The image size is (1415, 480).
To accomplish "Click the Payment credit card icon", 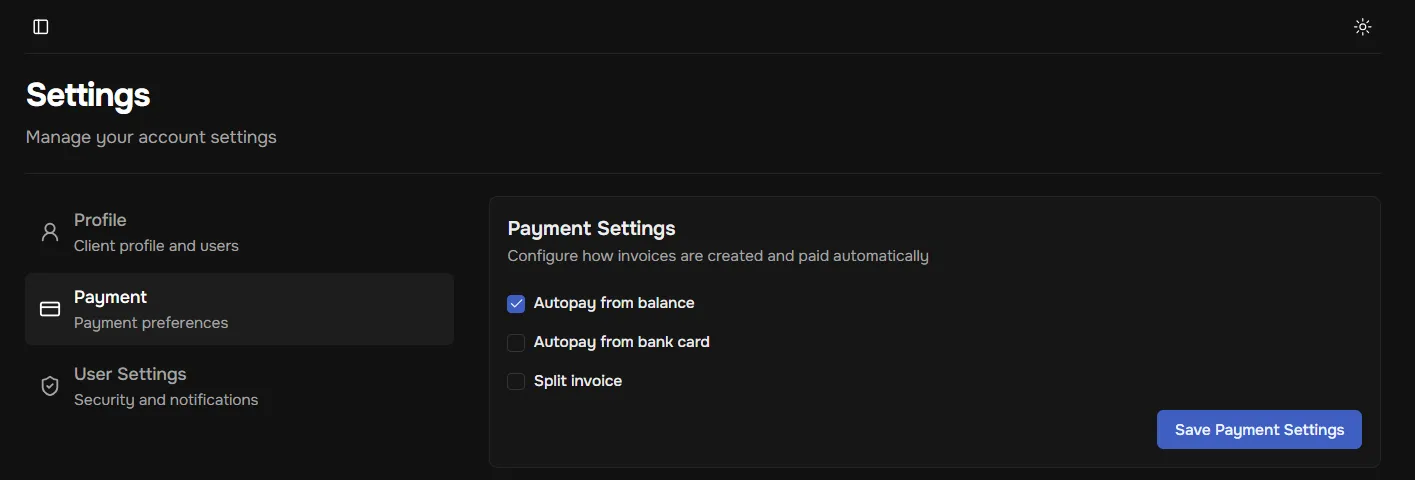I will 50,309.
